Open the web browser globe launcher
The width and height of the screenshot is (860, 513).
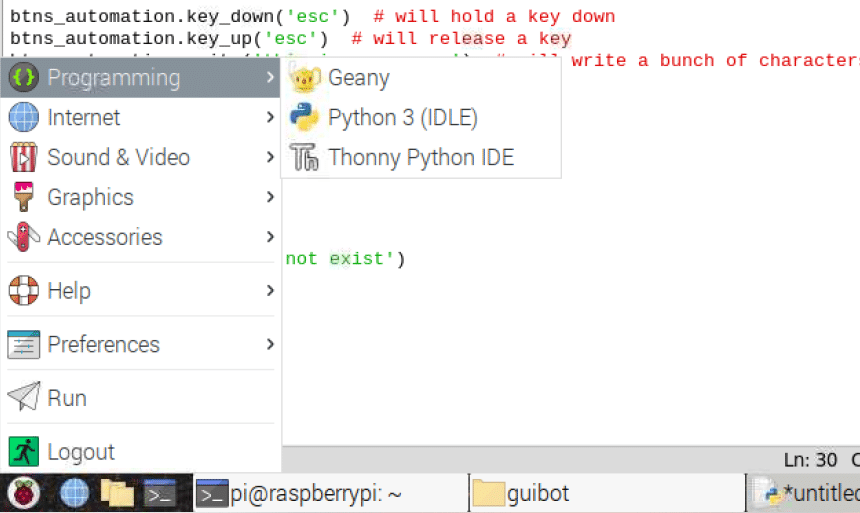(74, 493)
